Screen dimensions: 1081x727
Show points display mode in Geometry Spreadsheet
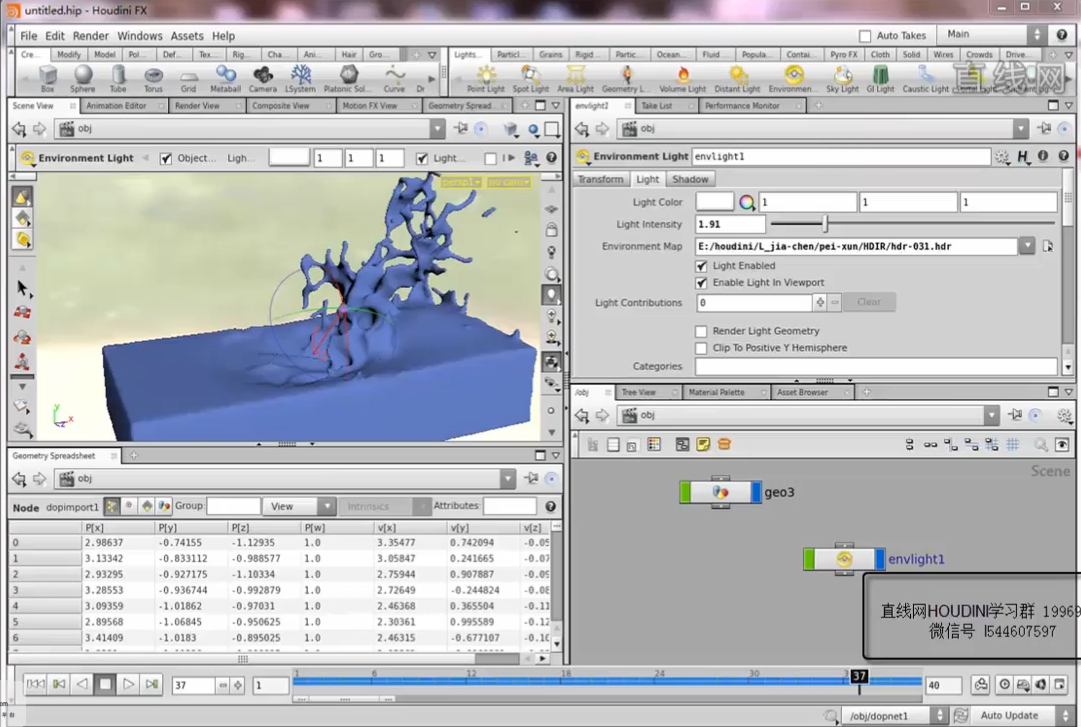point(112,506)
